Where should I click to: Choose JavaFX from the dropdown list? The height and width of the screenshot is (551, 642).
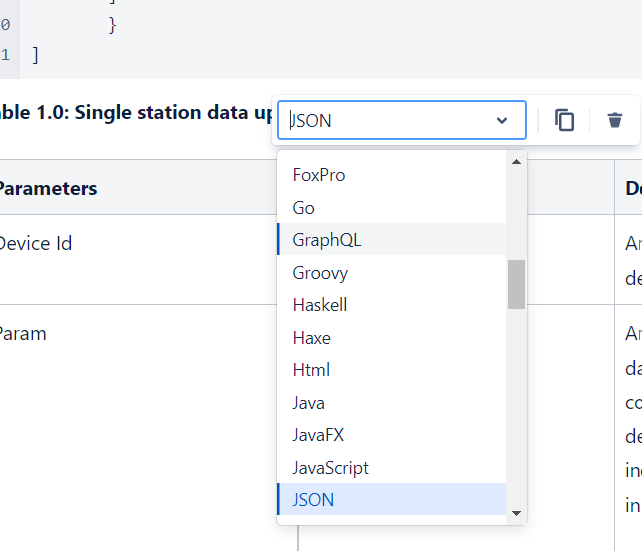coord(319,435)
